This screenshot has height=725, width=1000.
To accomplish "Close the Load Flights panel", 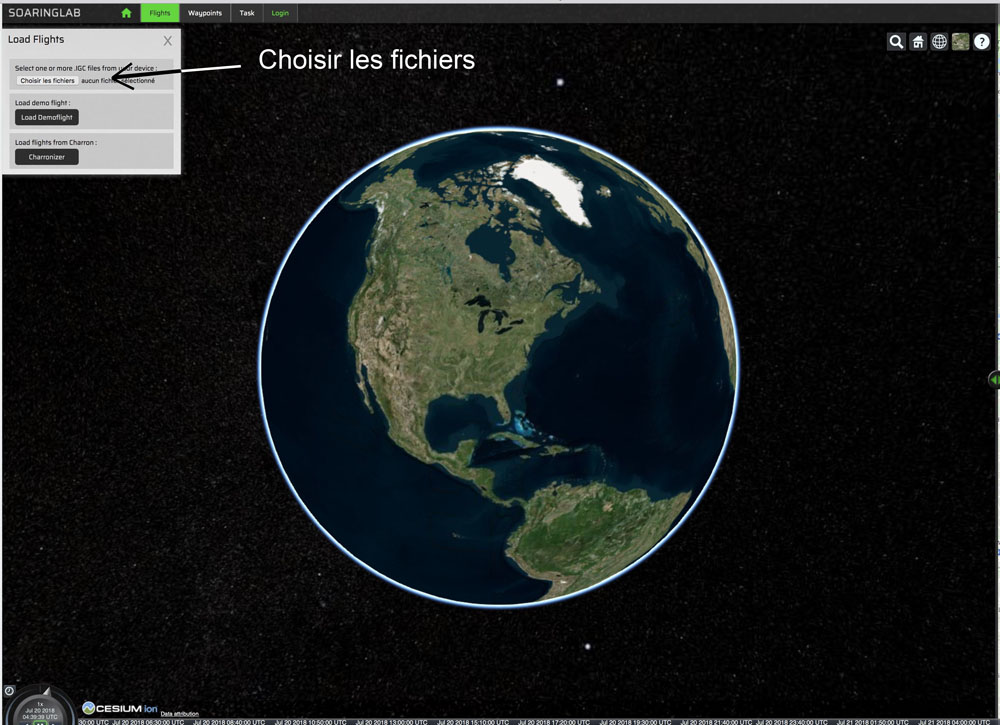I will coord(168,41).
